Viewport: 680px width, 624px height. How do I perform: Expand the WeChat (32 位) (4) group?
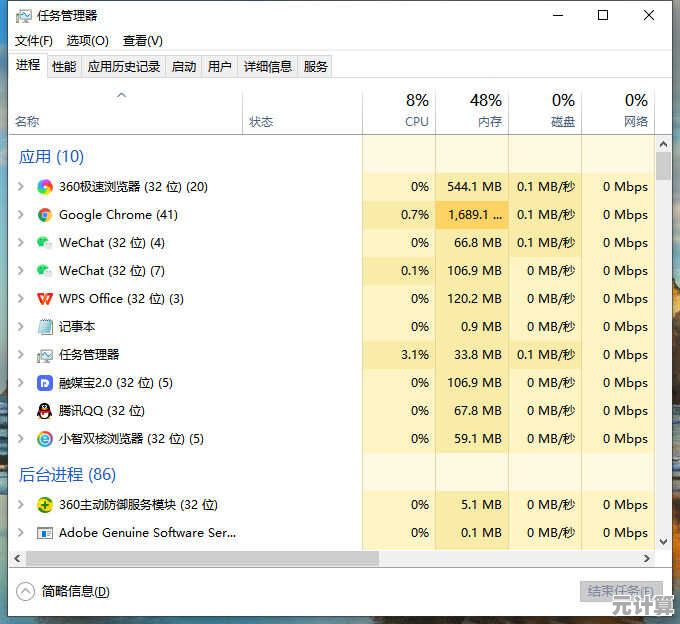tap(20, 243)
